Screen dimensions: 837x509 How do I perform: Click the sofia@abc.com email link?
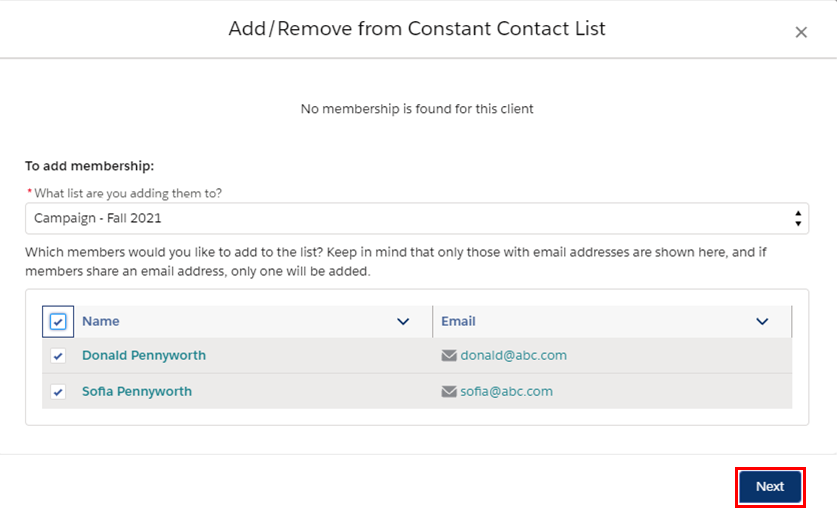click(x=507, y=392)
